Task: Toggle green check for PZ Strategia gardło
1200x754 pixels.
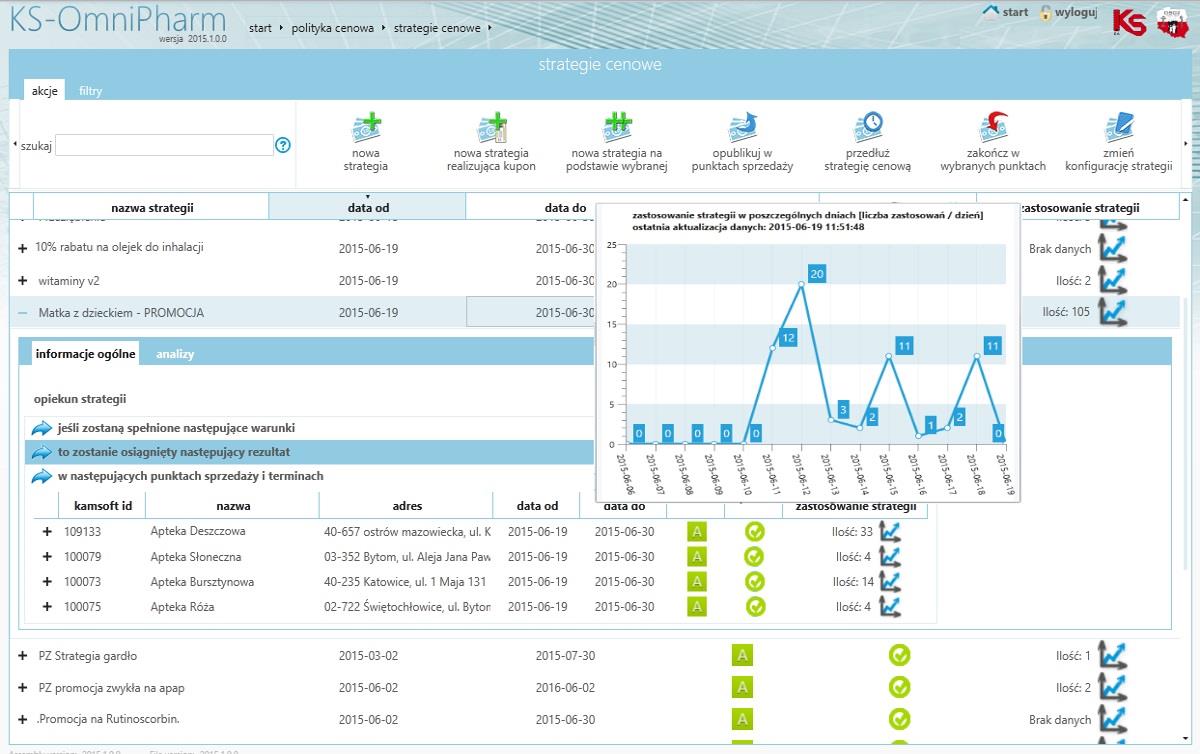Action: coord(900,655)
